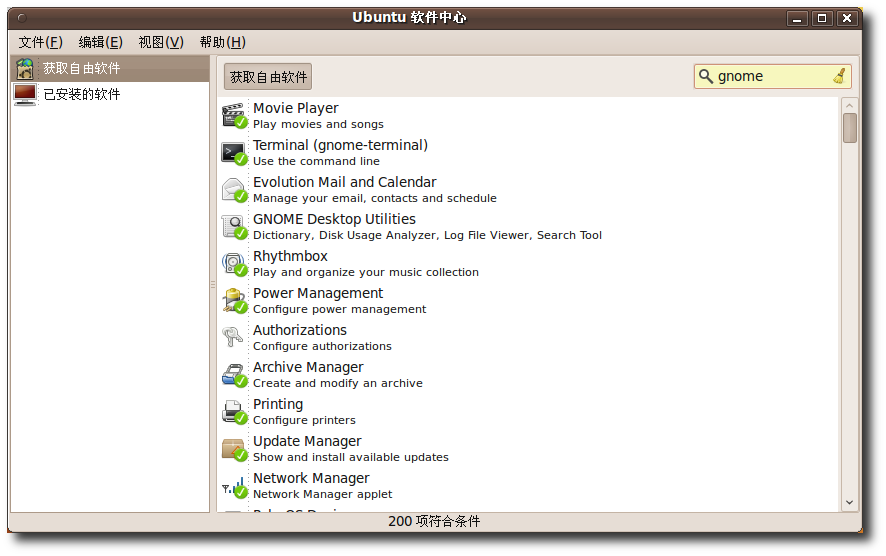Select the "Rhythmbox" title
The image size is (886, 556).
coord(290,256)
